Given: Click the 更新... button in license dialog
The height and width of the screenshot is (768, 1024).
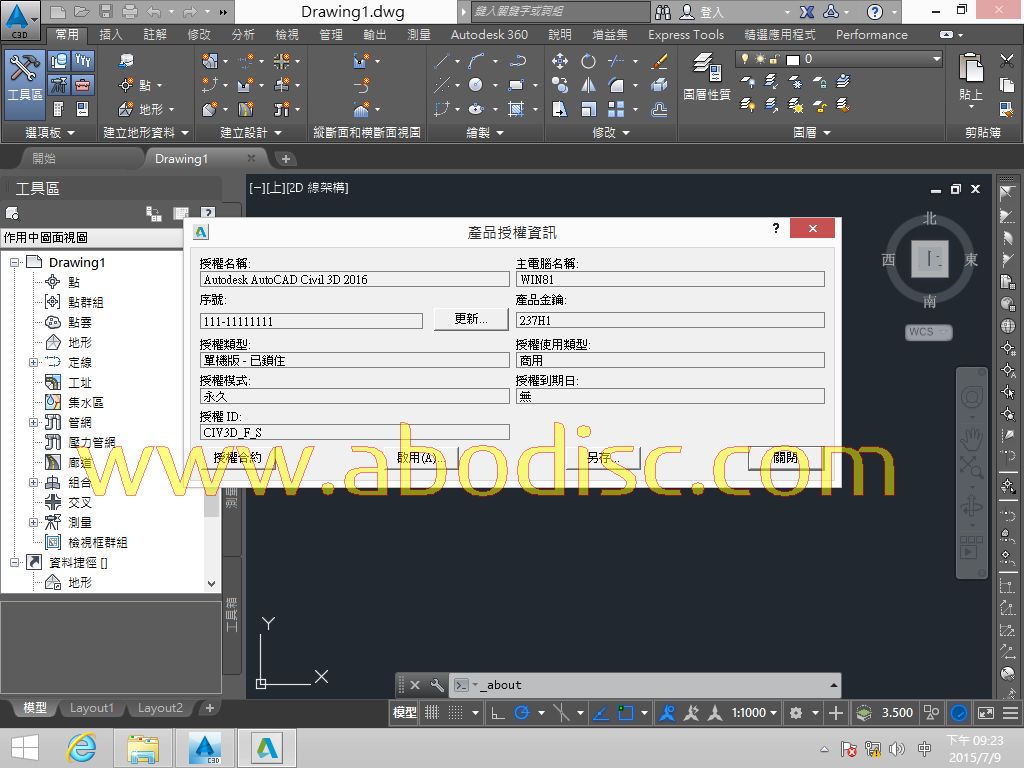Looking at the screenshot, I should pyautogui.click(x=471, y=319).
